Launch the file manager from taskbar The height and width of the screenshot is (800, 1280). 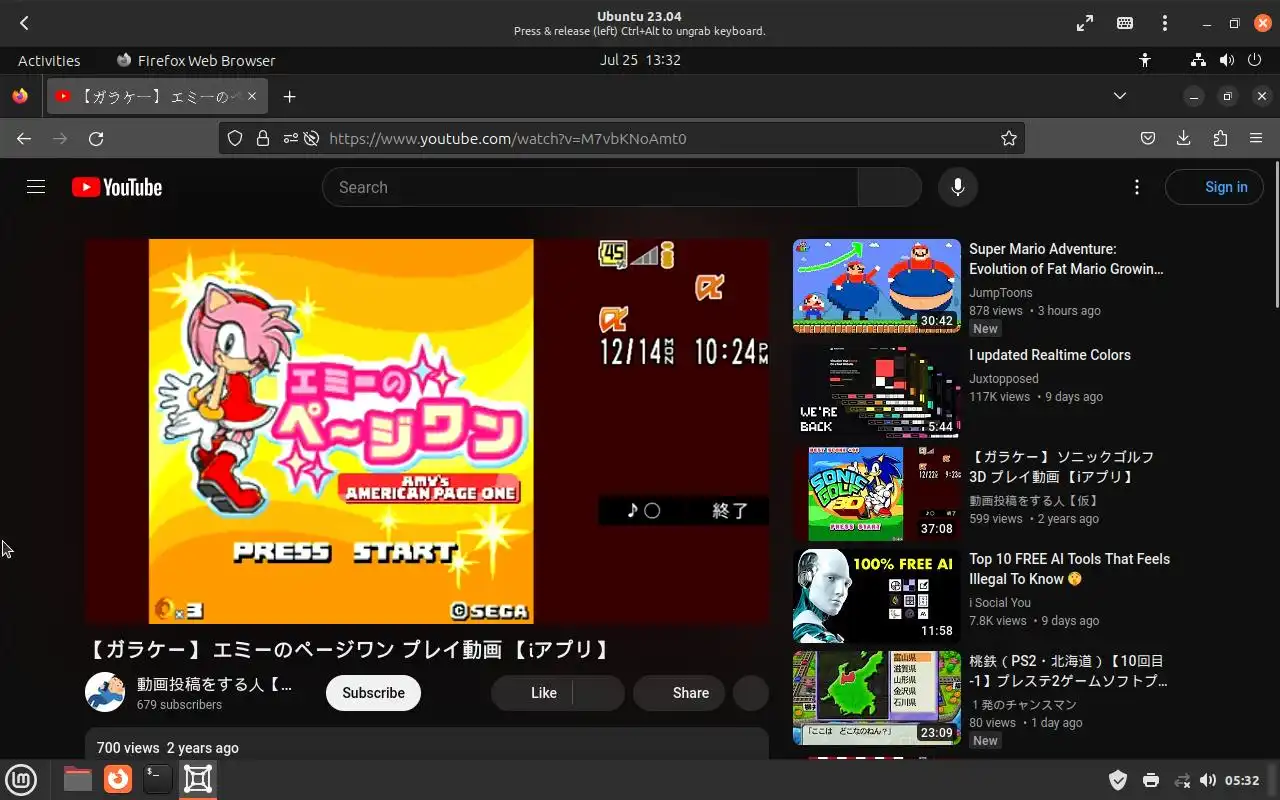pos(78,779)
